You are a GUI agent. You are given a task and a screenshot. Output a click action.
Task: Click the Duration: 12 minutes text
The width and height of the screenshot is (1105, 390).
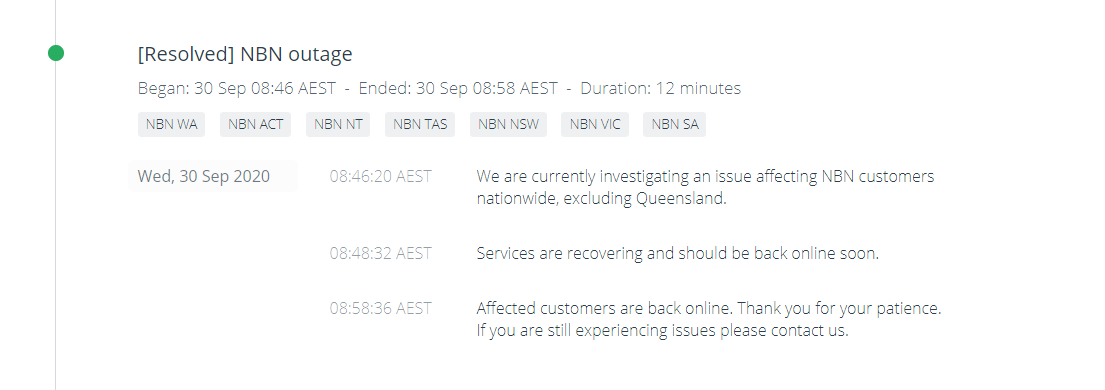(x=660, y=89)
